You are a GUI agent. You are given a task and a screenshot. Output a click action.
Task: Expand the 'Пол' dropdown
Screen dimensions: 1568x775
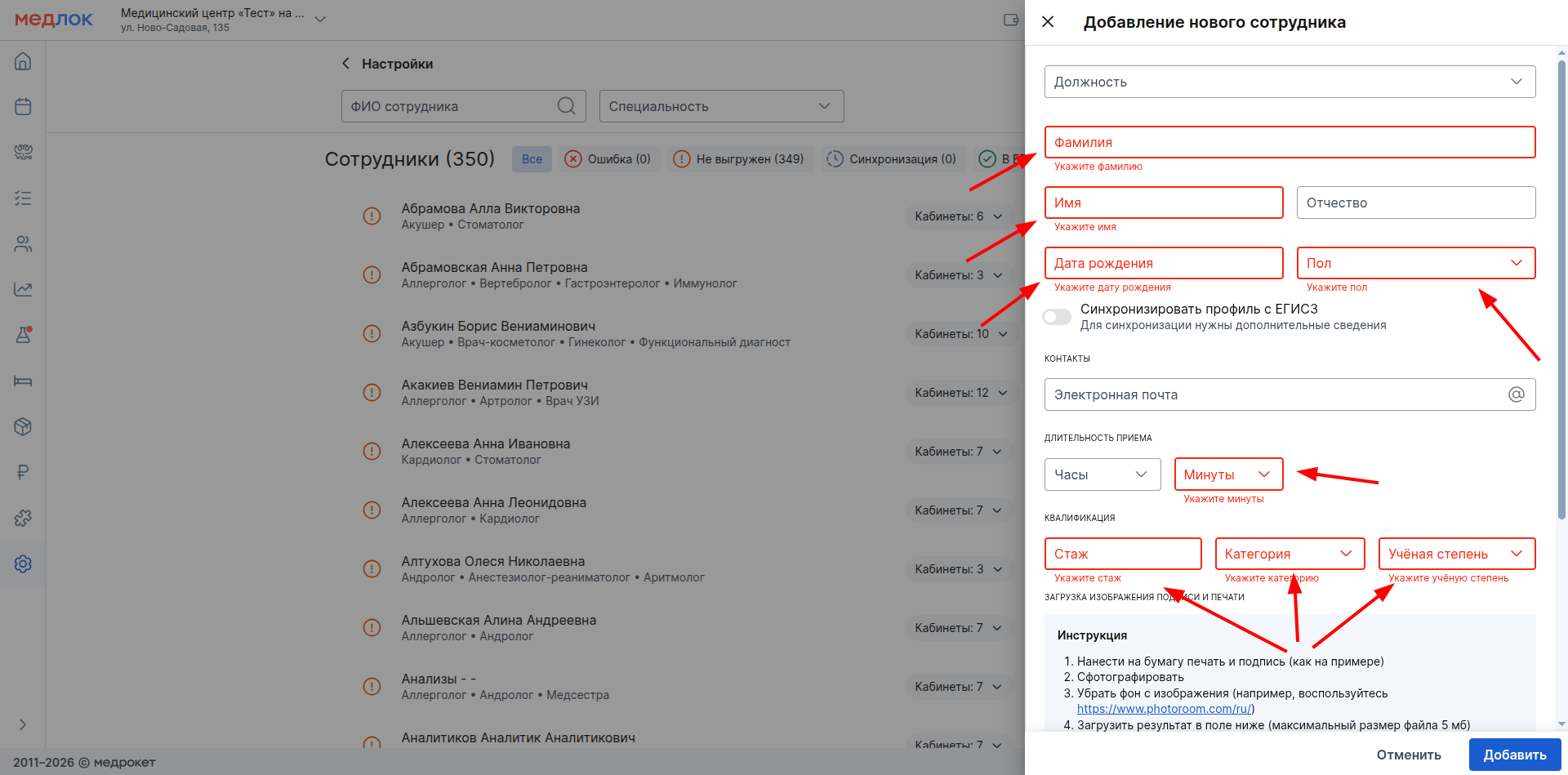1415,263
